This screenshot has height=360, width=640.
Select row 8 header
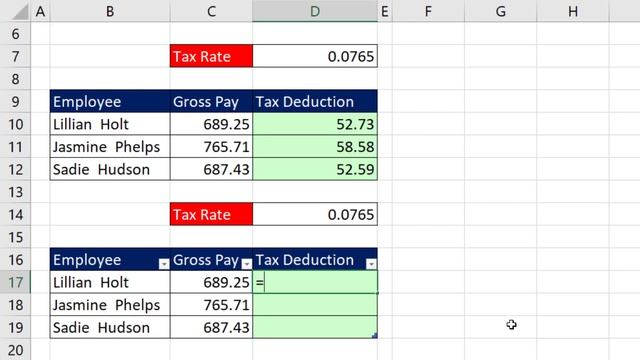pos(15,79)
